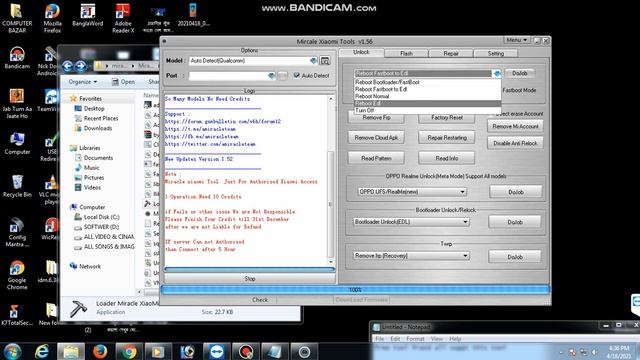Expand the Organize menu in Explorer
The width and height of the screenshot is (640, 360).
point(83,82)
